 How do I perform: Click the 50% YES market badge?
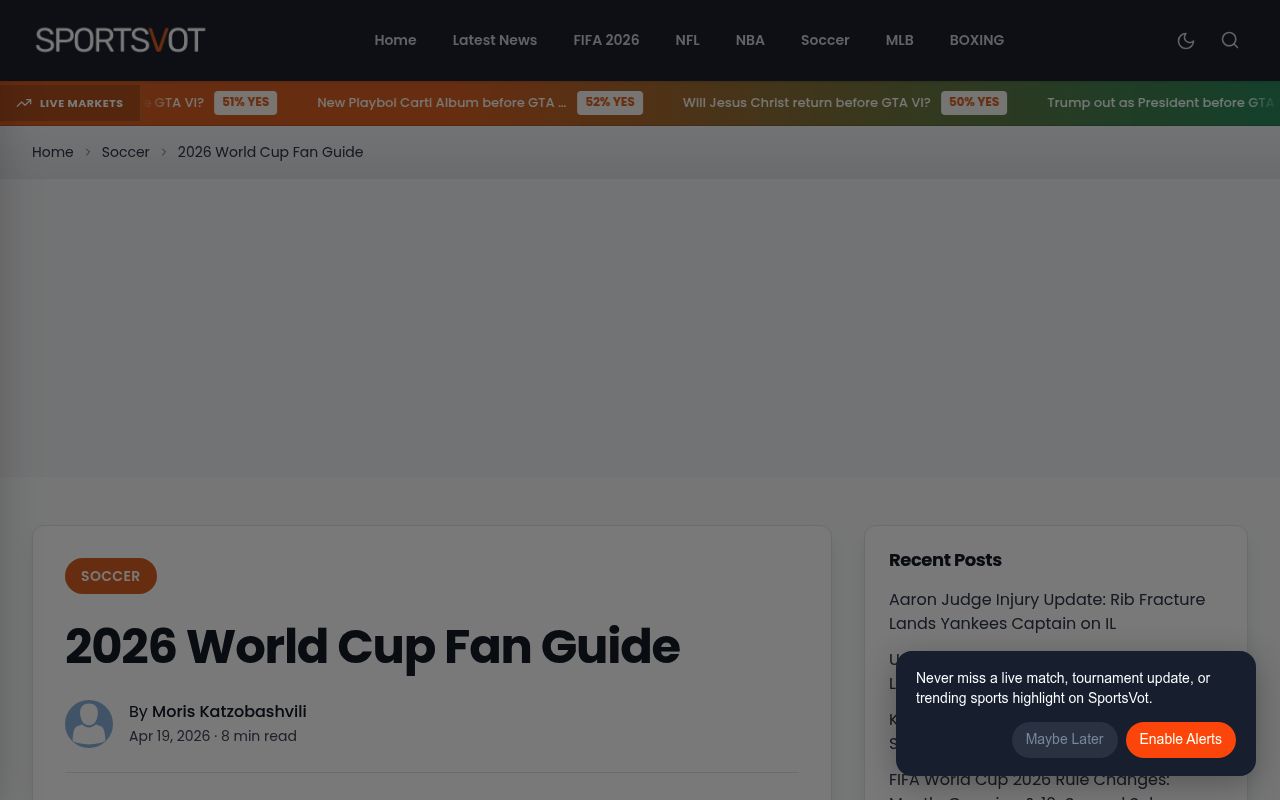pyautogui.click(x=974, y=103)
